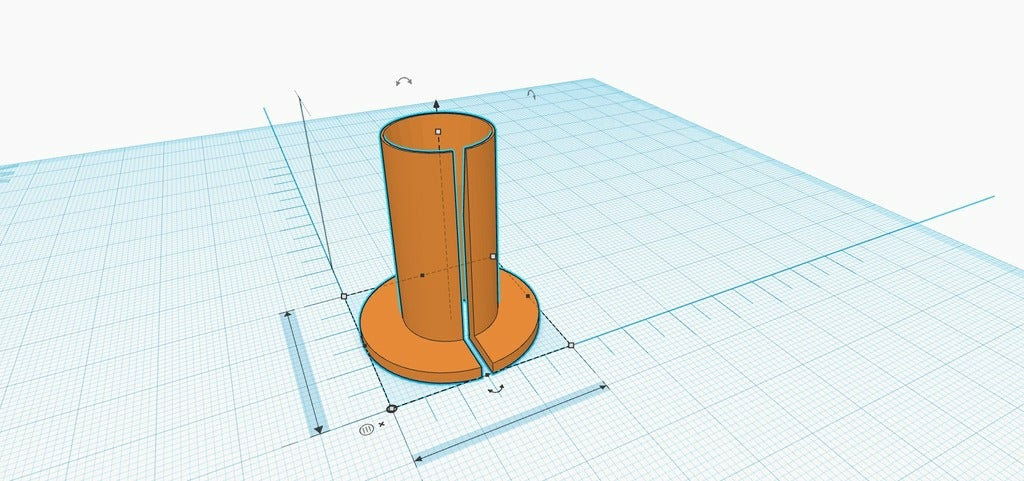Click the double-arrow rotation handle above the tube
Image resolution: width=1024 pixels, height=481 pixels.
pyautogui.click(x=404, y=81)
